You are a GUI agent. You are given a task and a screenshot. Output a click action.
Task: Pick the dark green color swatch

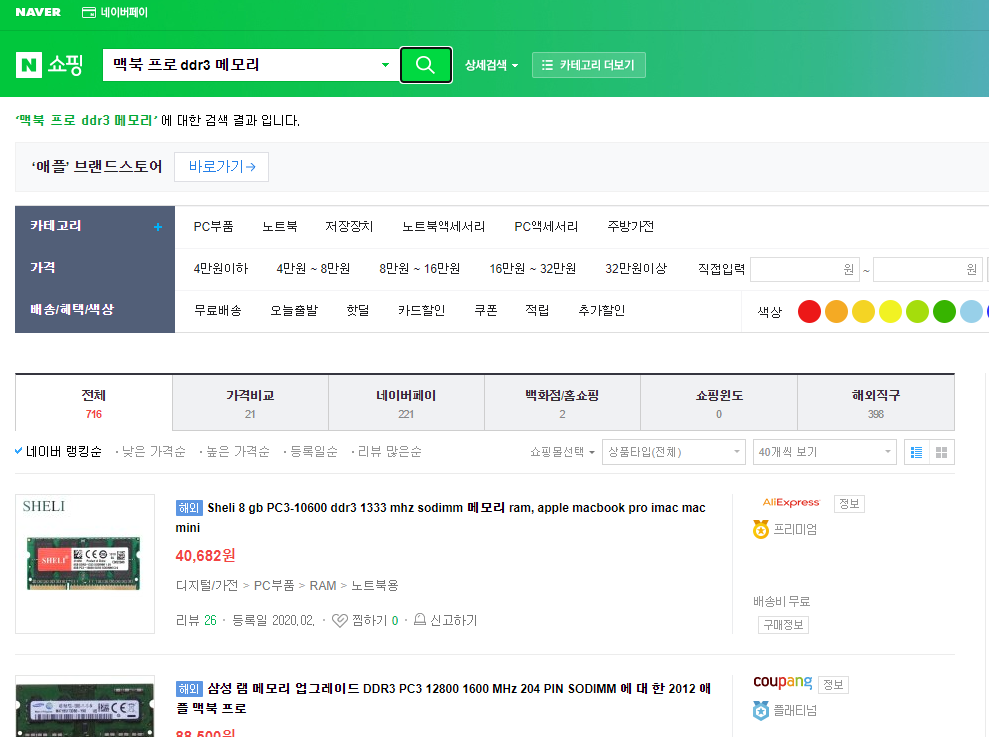click(x=944, y=311)
